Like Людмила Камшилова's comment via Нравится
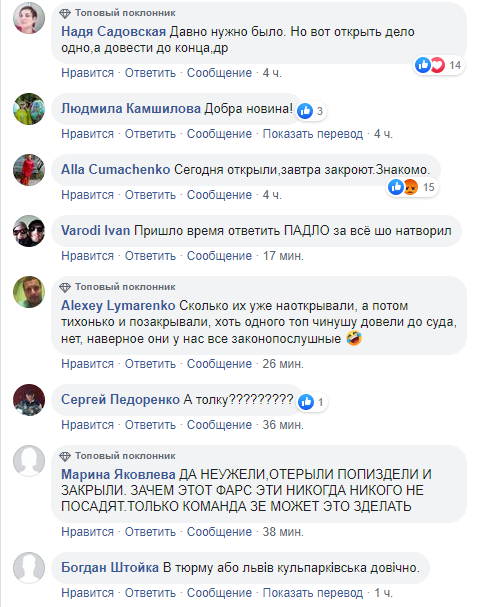Viewport: 501px width, 607px height. [x=88, y=134]
